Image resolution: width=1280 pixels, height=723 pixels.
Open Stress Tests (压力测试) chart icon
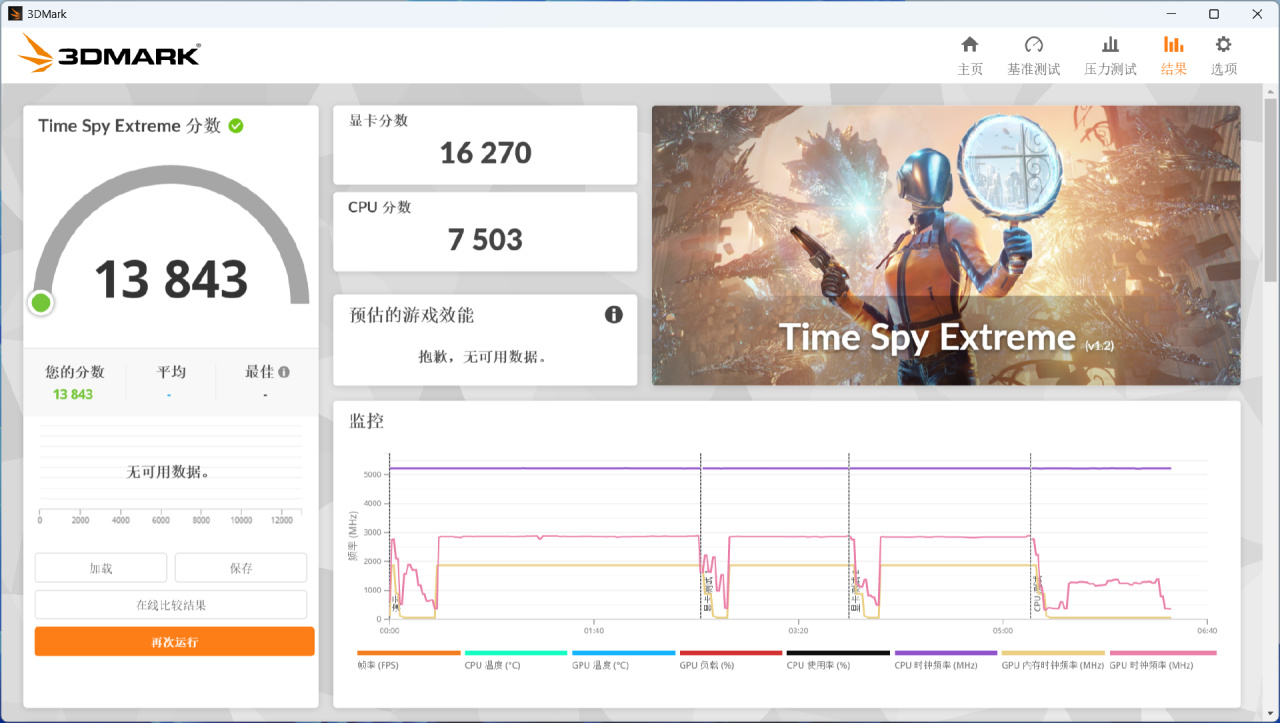(x=1110, y=45)
